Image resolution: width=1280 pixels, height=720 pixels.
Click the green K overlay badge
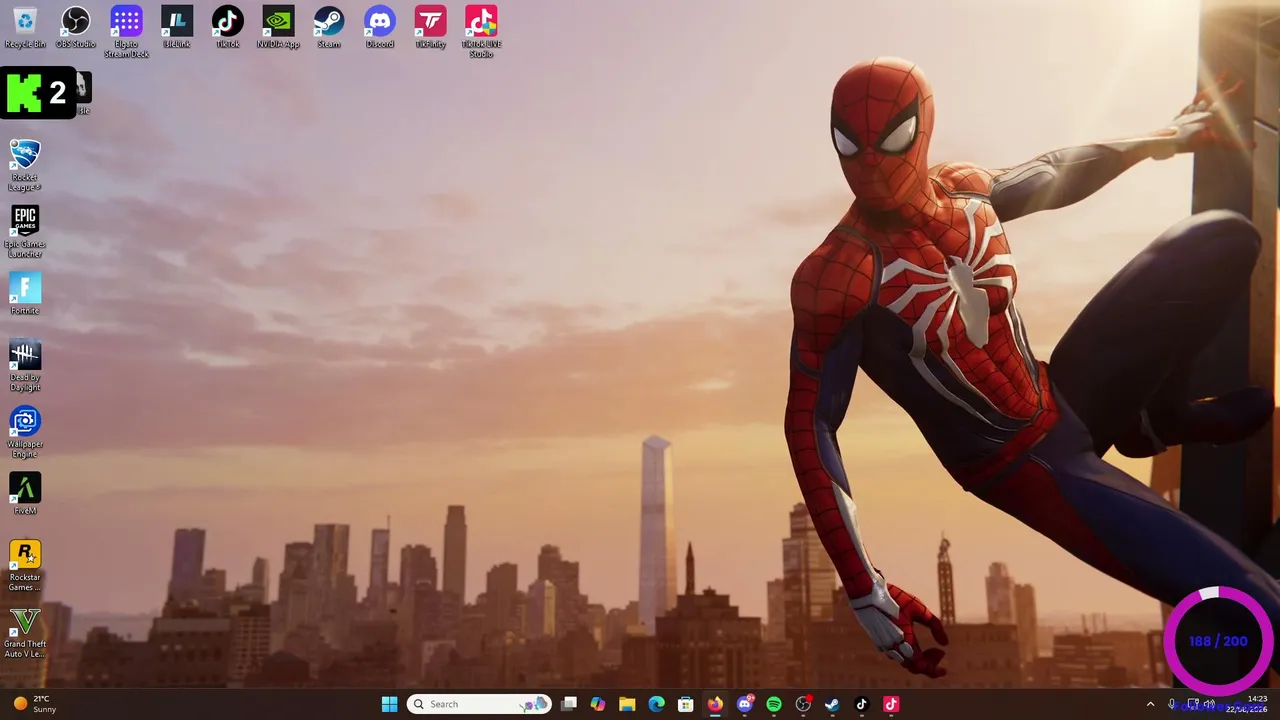[38, 93]
